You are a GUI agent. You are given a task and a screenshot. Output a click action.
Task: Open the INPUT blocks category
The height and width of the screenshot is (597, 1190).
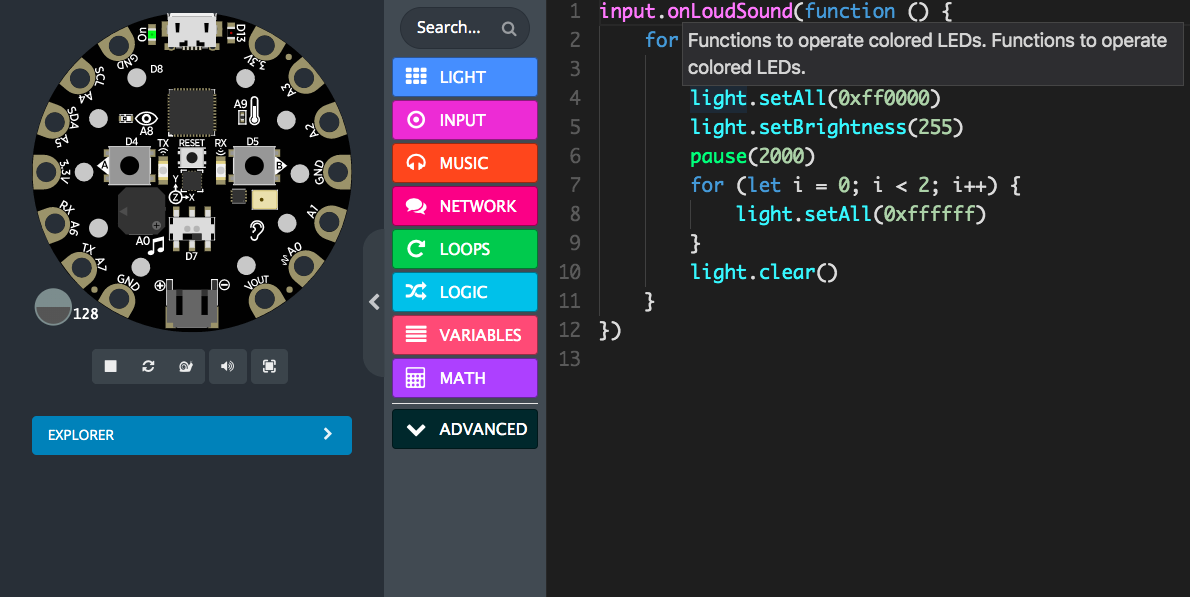coord(464,120)
